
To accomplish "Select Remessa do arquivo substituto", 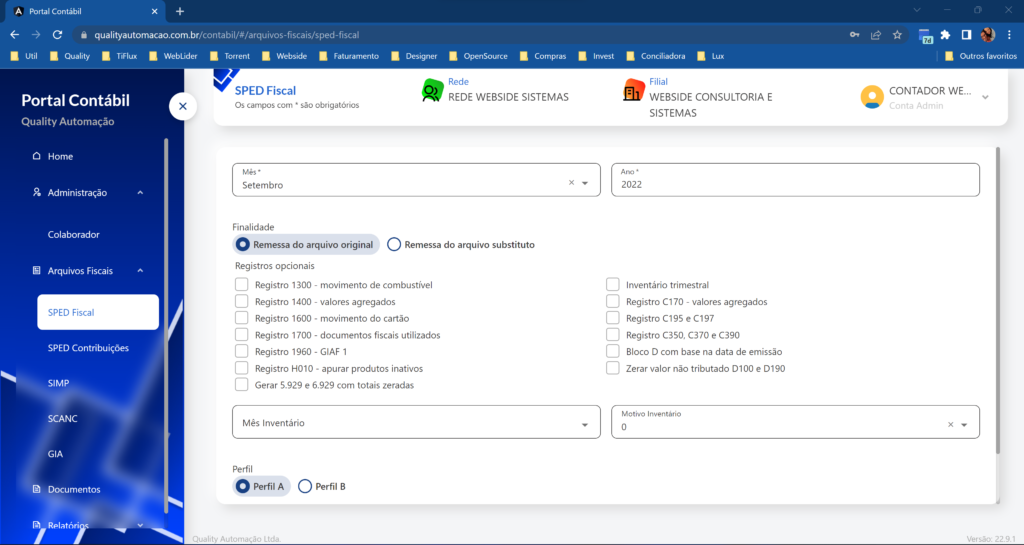I will (394, 244).
